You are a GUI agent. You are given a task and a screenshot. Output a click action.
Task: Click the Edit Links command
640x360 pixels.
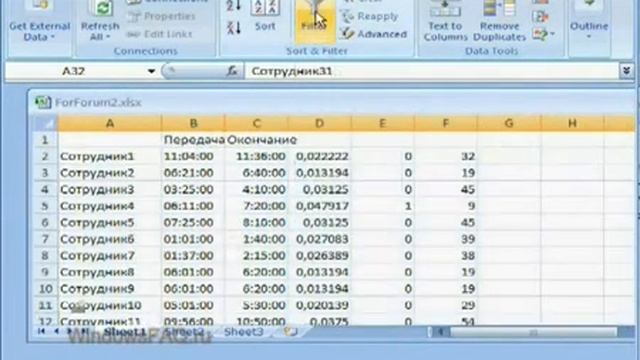[160, 34]
